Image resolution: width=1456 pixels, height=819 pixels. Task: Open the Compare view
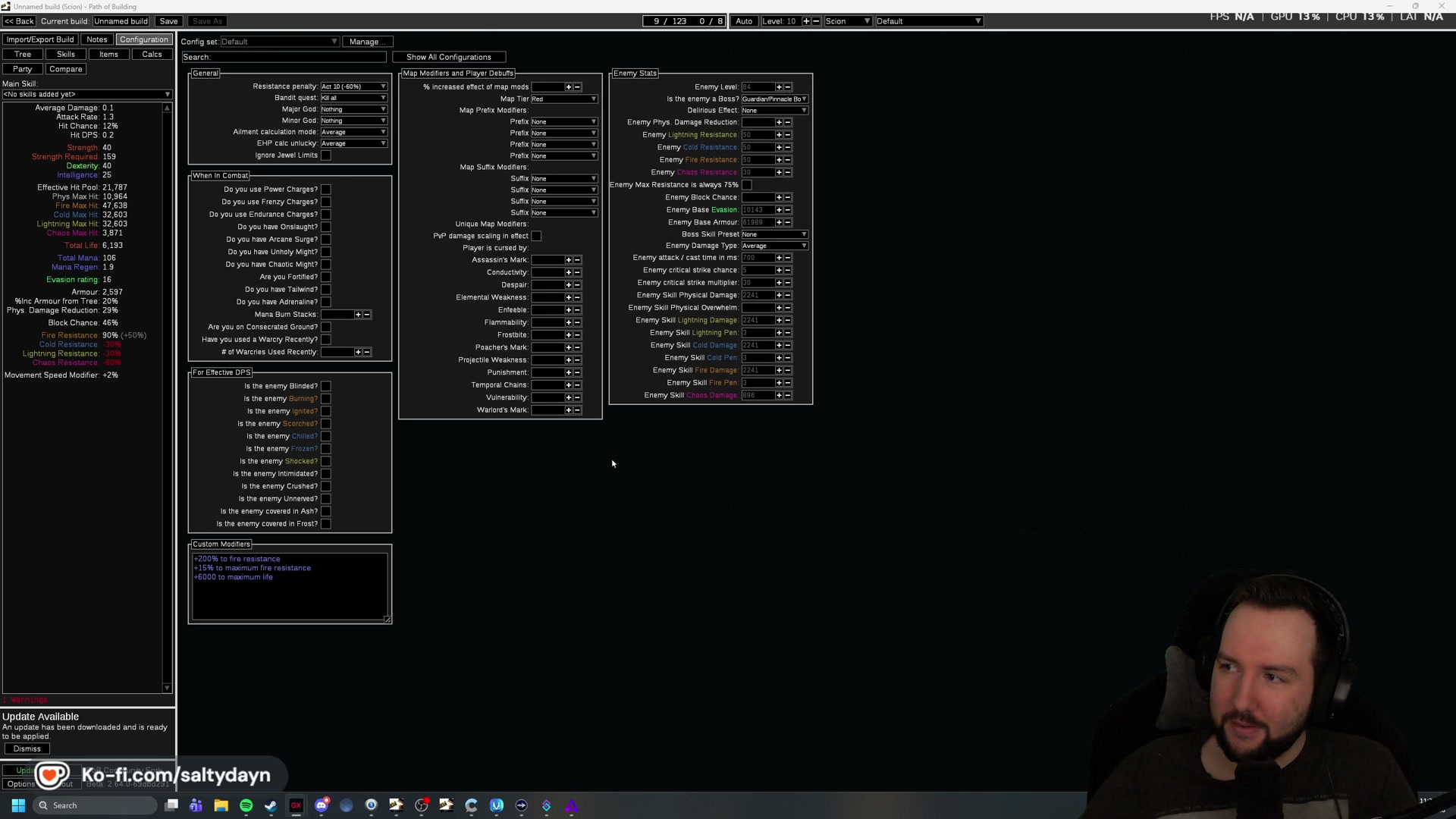click(x=66, y=69)
